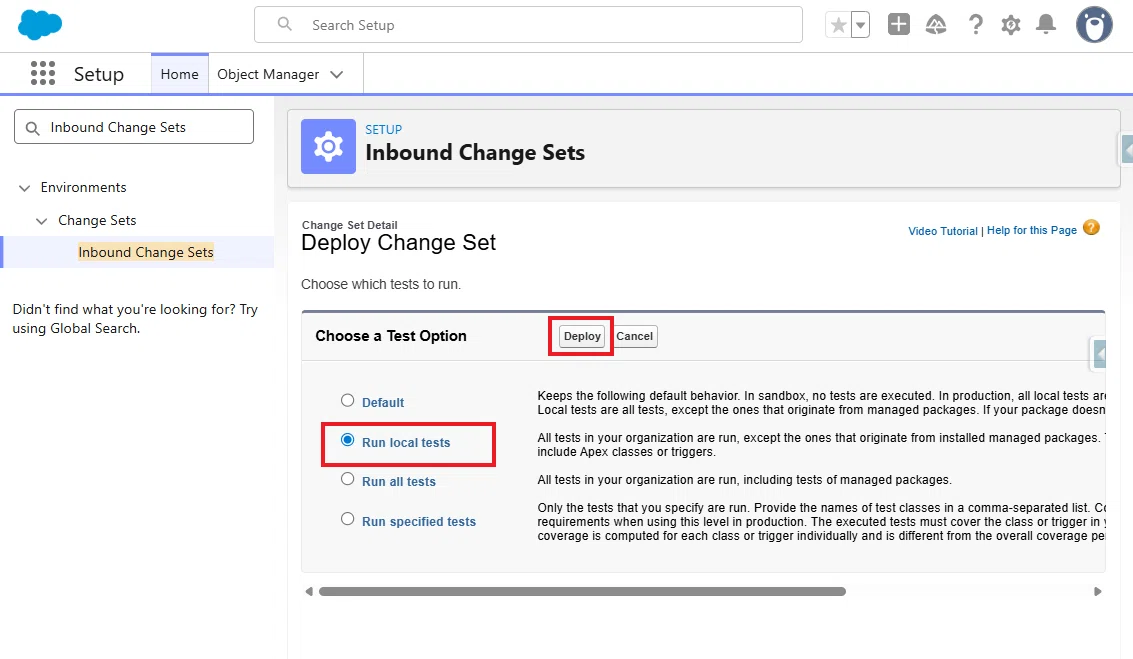Click the scrollbar left arrow
The width and height of the screenshot is (1133, 659).
coord(309,591)
